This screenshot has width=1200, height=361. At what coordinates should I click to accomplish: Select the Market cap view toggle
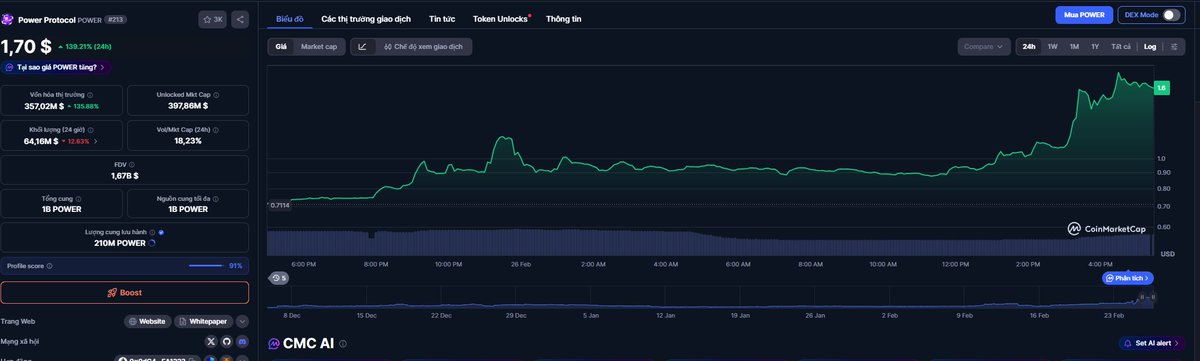(x=319, y=47)
